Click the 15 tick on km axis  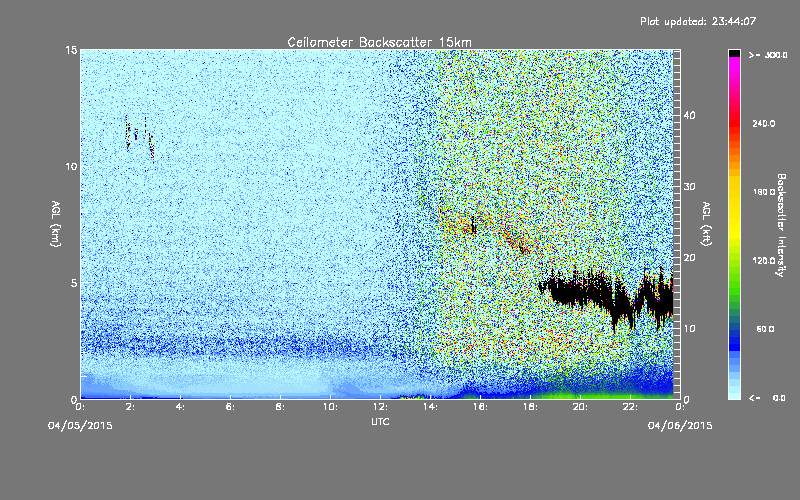pyautogui.click(x=71, y=50)
